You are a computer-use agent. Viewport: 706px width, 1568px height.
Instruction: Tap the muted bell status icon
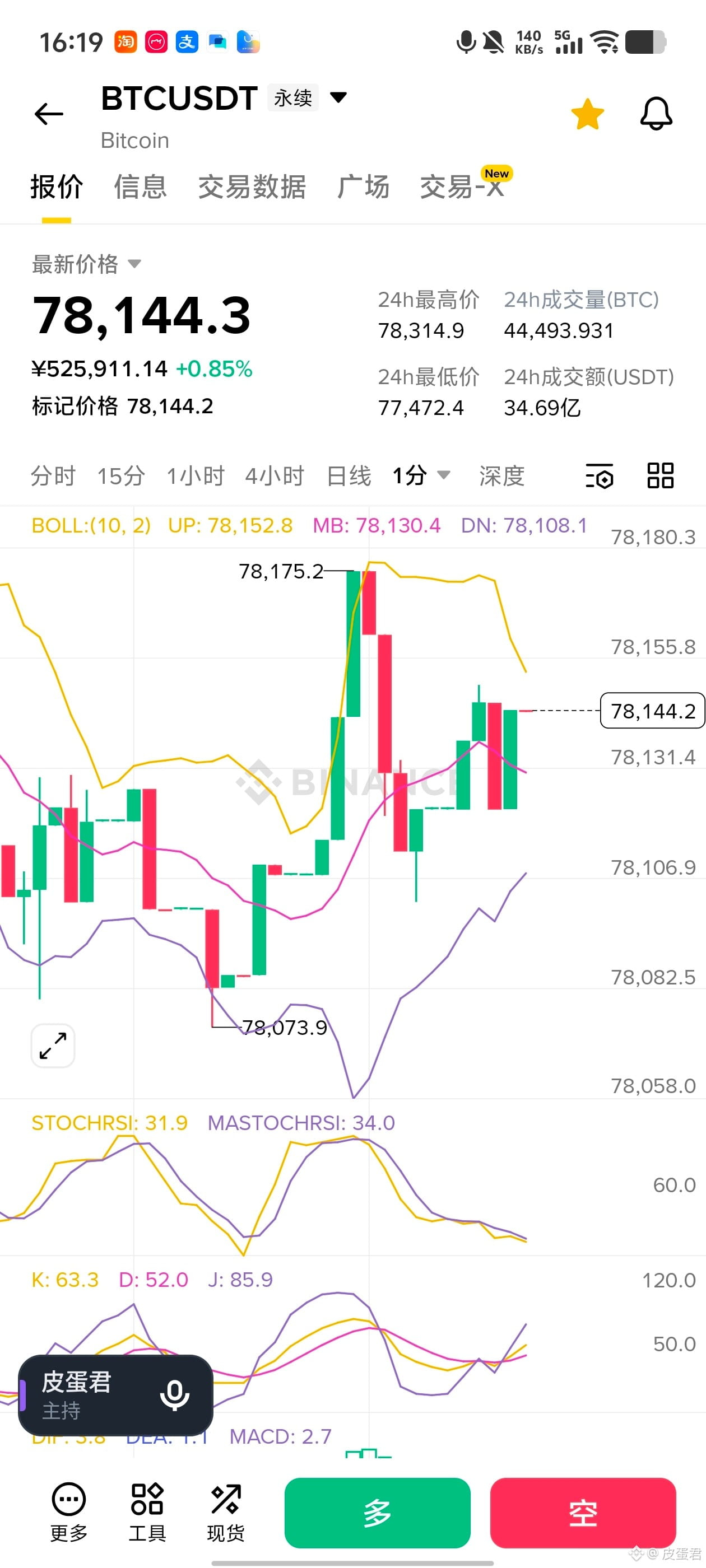494,41
